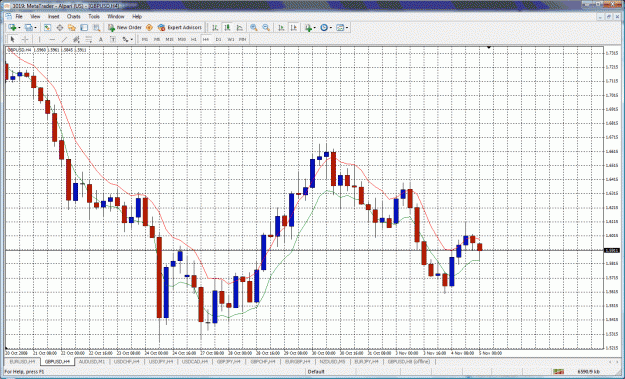Select the Crosshair tool
Screen dimensions: 625x379
(x=25, y=39)
